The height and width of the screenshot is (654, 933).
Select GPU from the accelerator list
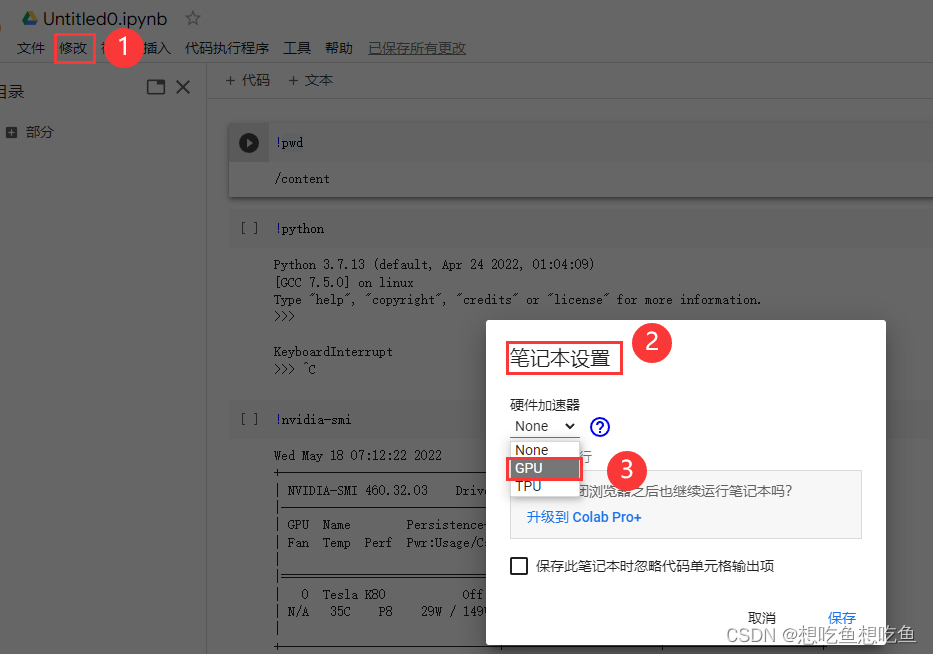[529, 467]
